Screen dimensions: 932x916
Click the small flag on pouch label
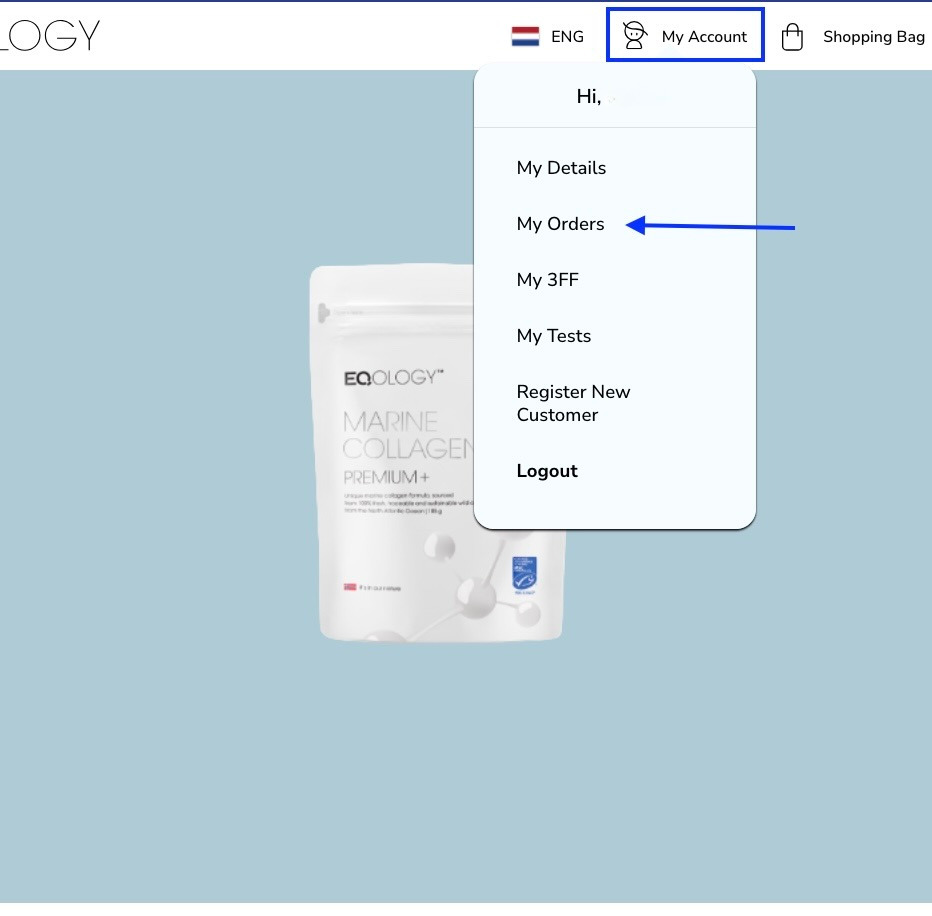[x=350, y=587]
